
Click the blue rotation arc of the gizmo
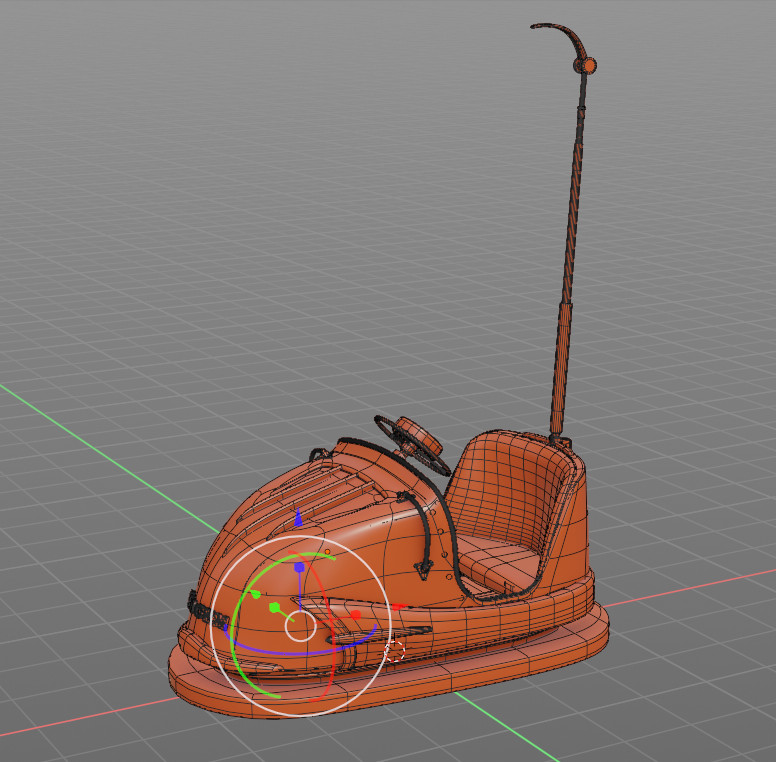point(297,652)
